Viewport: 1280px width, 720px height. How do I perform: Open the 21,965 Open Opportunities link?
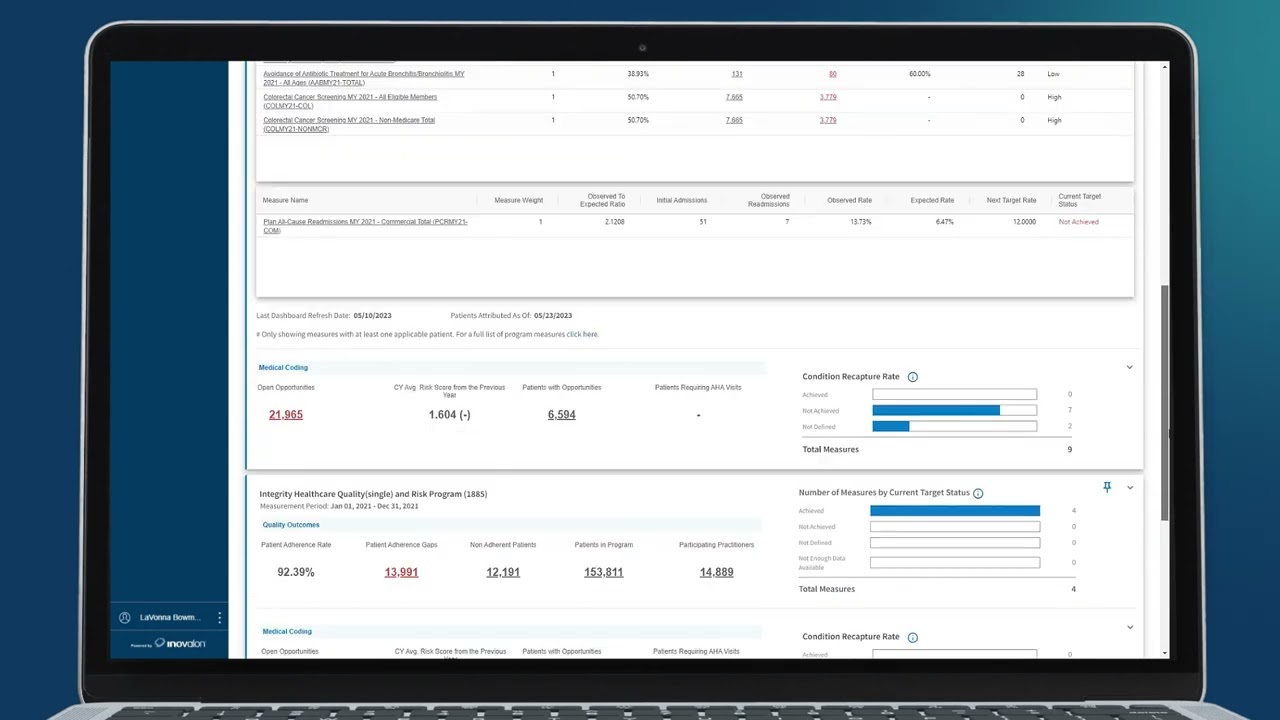(x=285, y=414)
